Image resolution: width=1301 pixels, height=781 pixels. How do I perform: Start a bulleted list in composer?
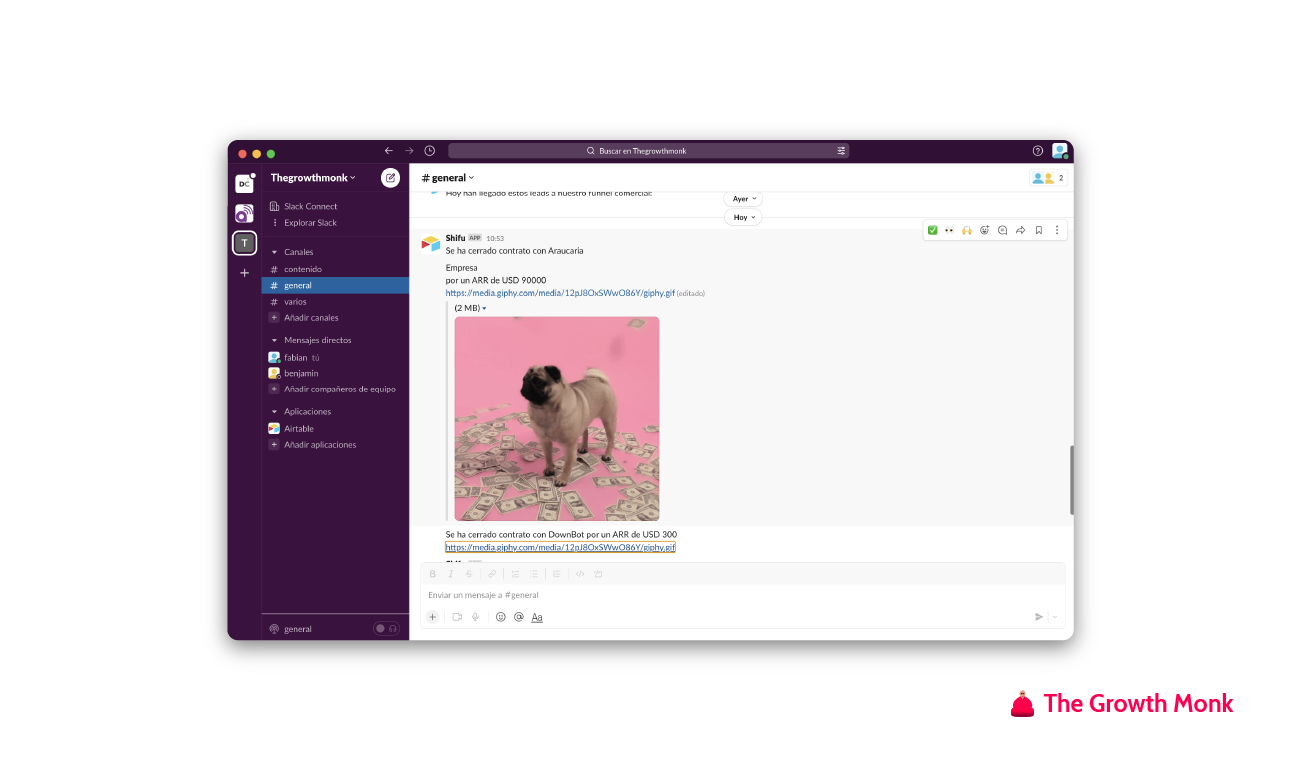[x=534, y=574]
